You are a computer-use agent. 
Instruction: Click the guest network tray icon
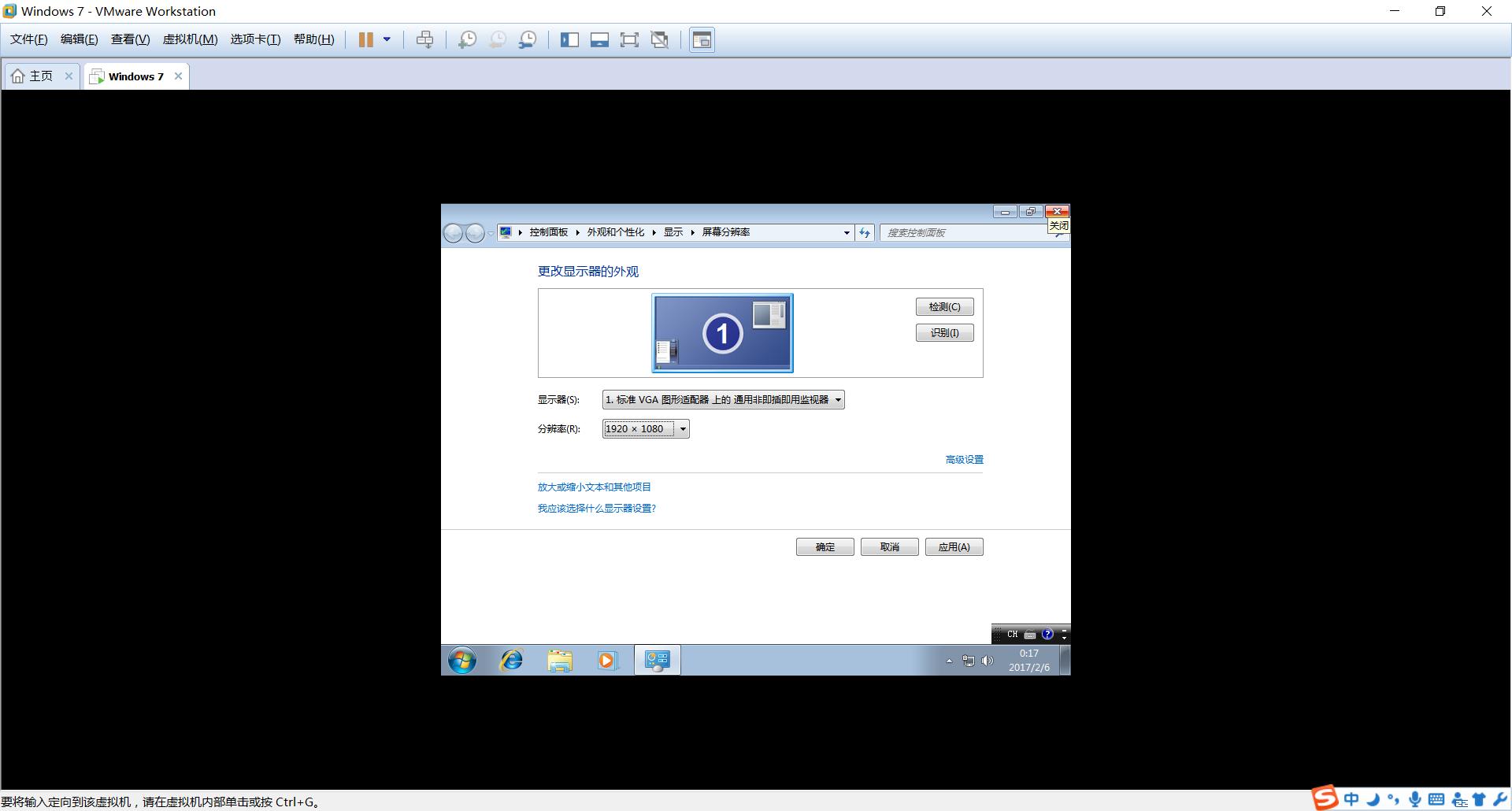[x=968, y=661]
